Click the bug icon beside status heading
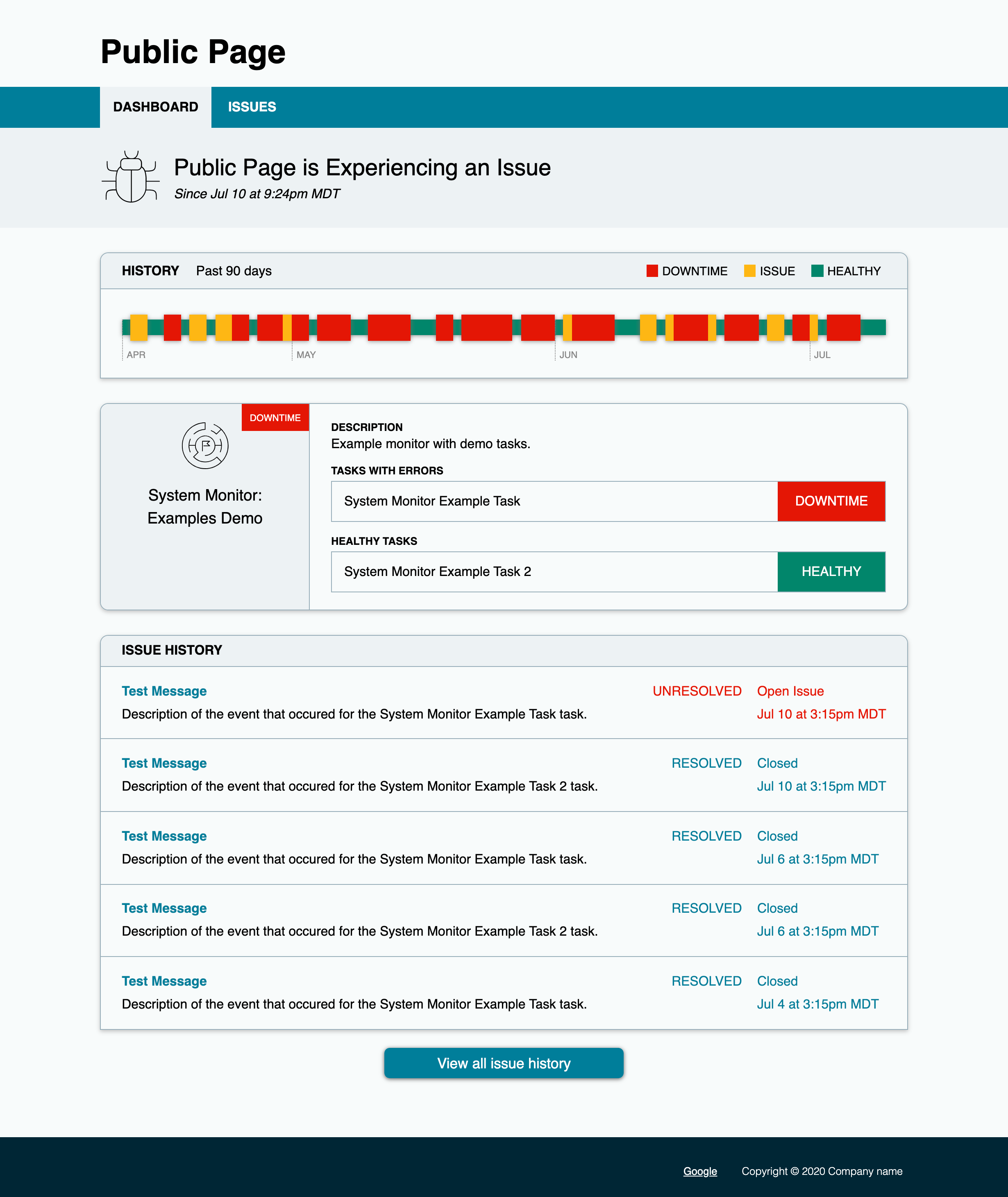This screenshot has height=1197, width=1008. (x=131, y=177)
